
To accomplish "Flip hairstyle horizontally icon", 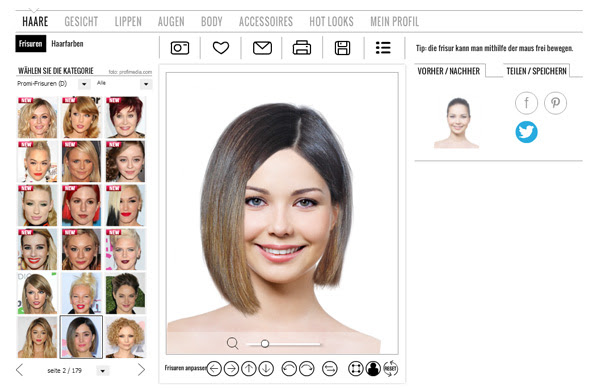I will point(329,369).
